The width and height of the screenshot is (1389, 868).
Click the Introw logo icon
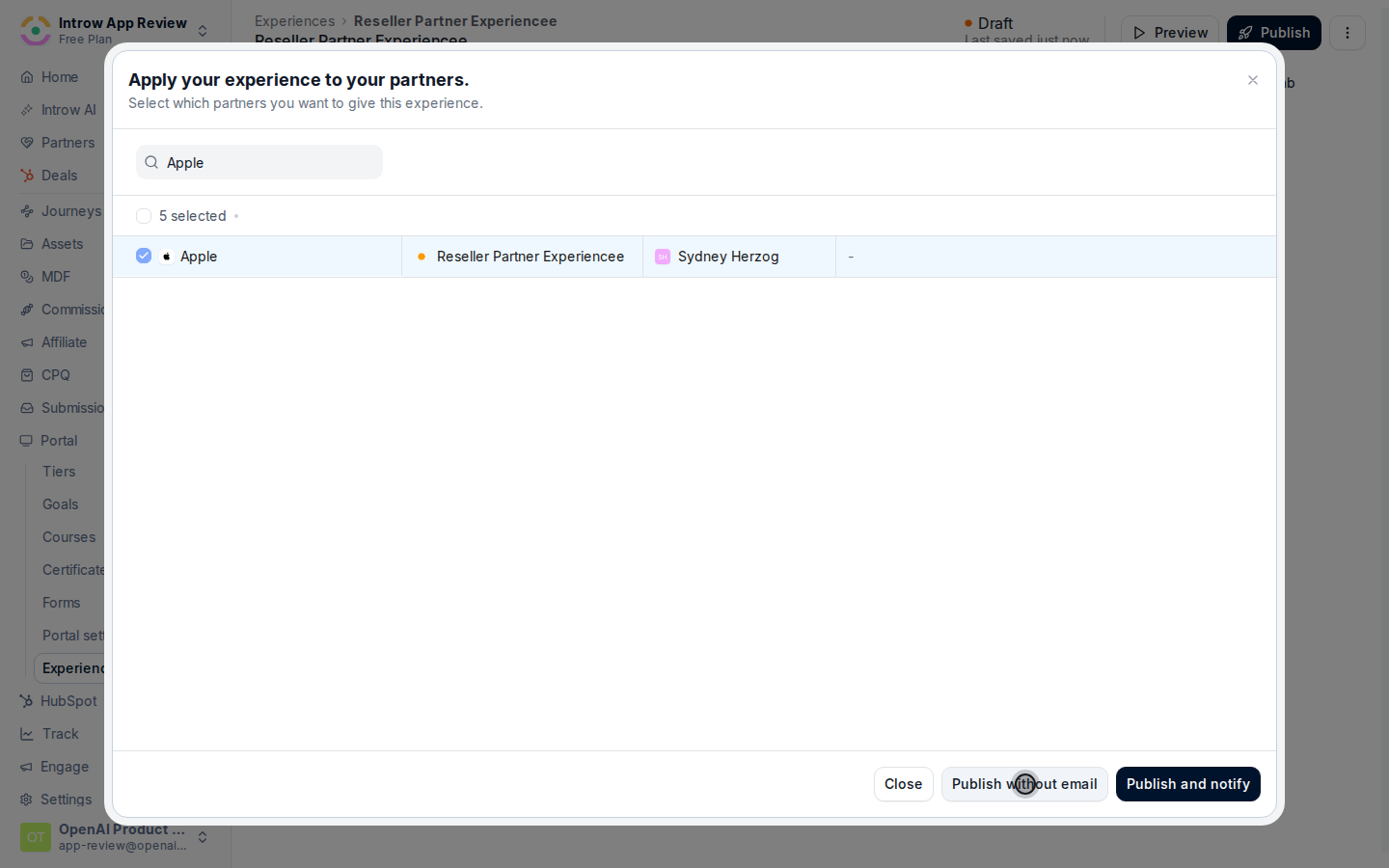tap(36, 31)
